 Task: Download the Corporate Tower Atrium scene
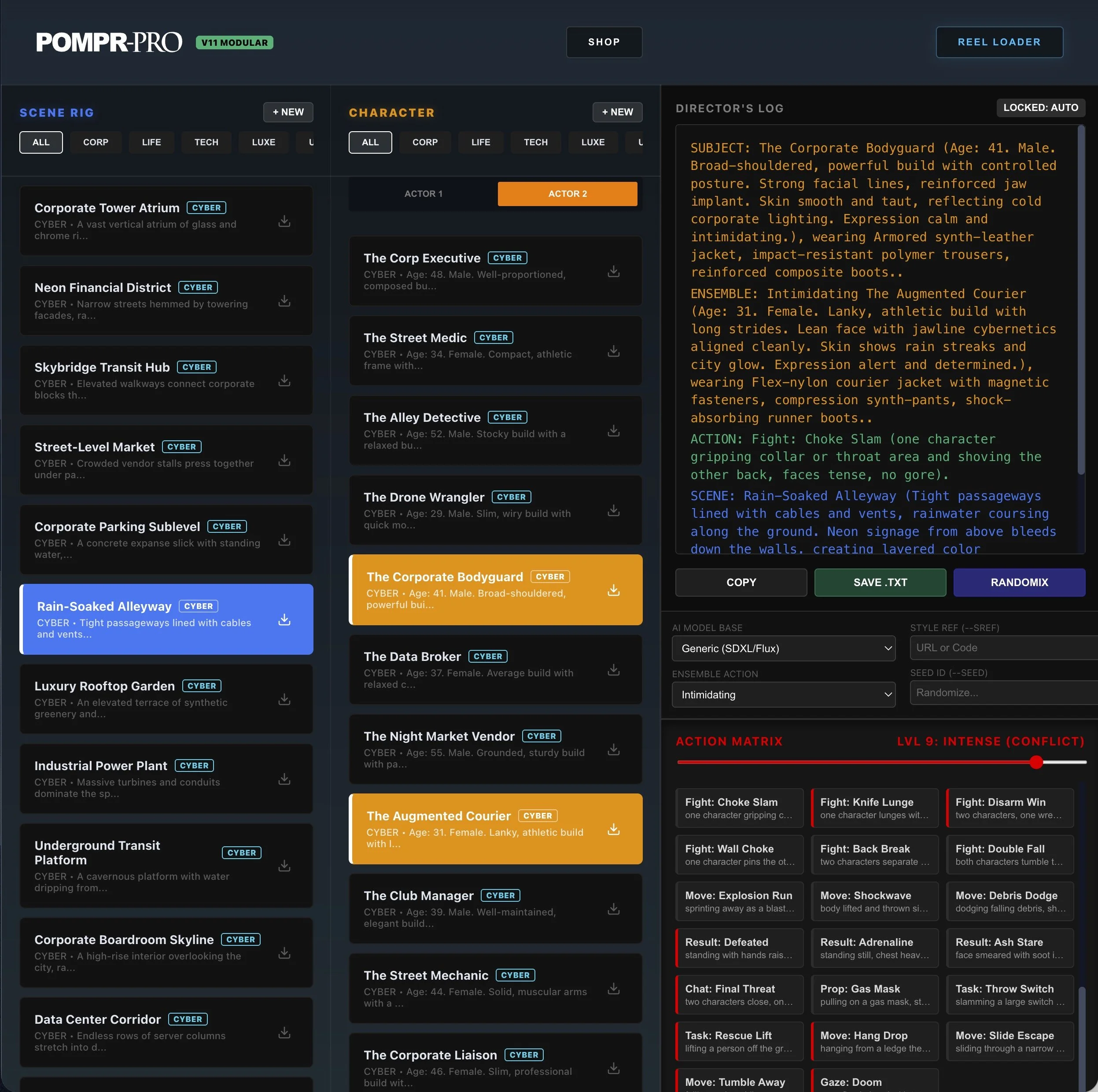[x=284, y=221]
